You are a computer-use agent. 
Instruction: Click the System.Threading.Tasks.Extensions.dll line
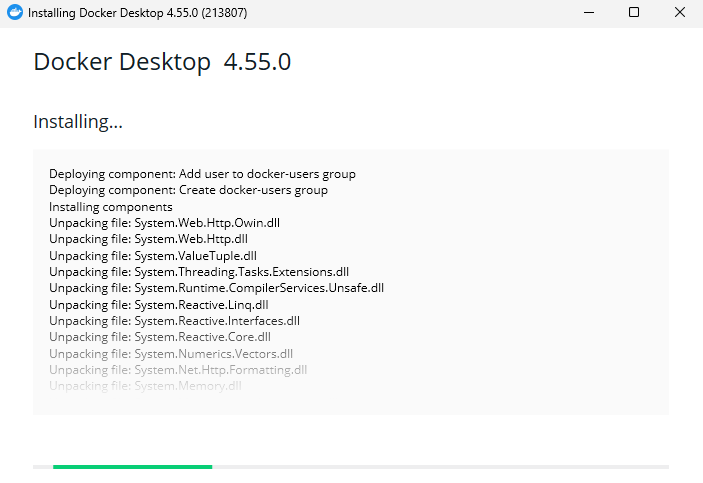point(199,272)
